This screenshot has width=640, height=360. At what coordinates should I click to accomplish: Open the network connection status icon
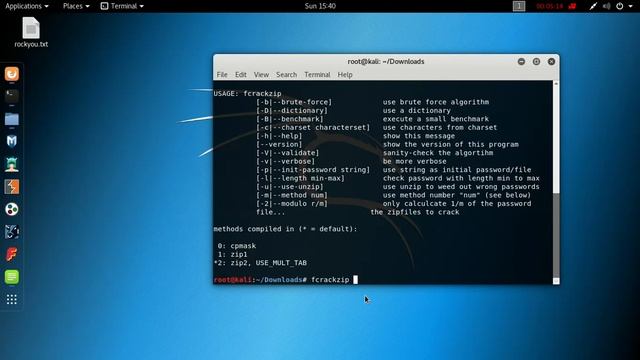pyautogui.click(x=593, y=6)
